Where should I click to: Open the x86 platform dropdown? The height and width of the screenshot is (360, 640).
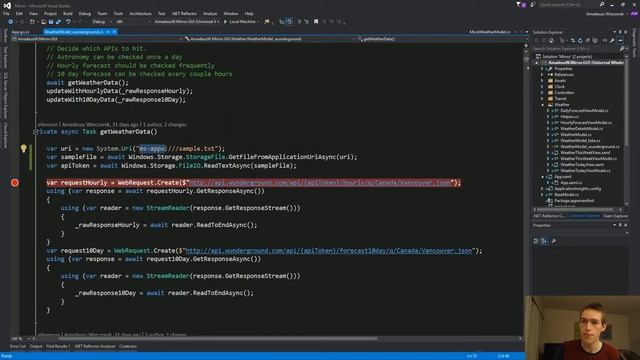point(133,22)
